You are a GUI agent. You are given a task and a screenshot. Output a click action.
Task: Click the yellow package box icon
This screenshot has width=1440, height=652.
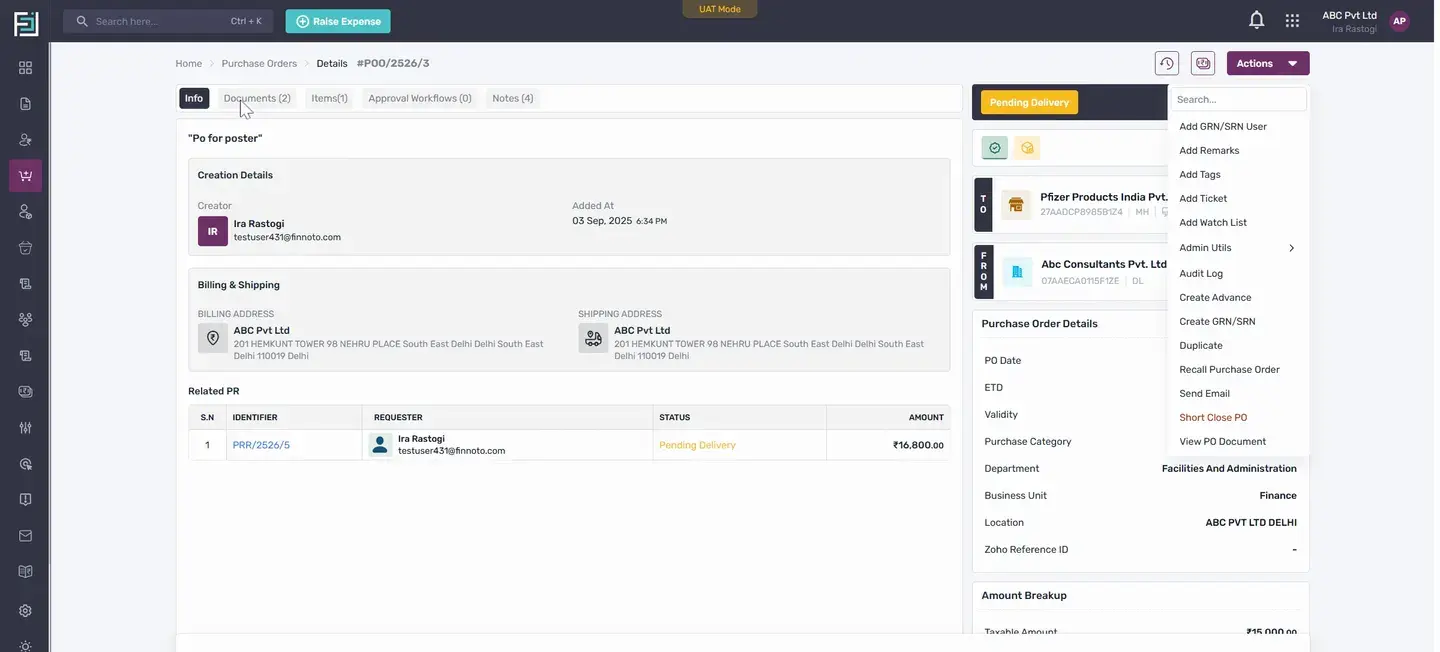1027,148
